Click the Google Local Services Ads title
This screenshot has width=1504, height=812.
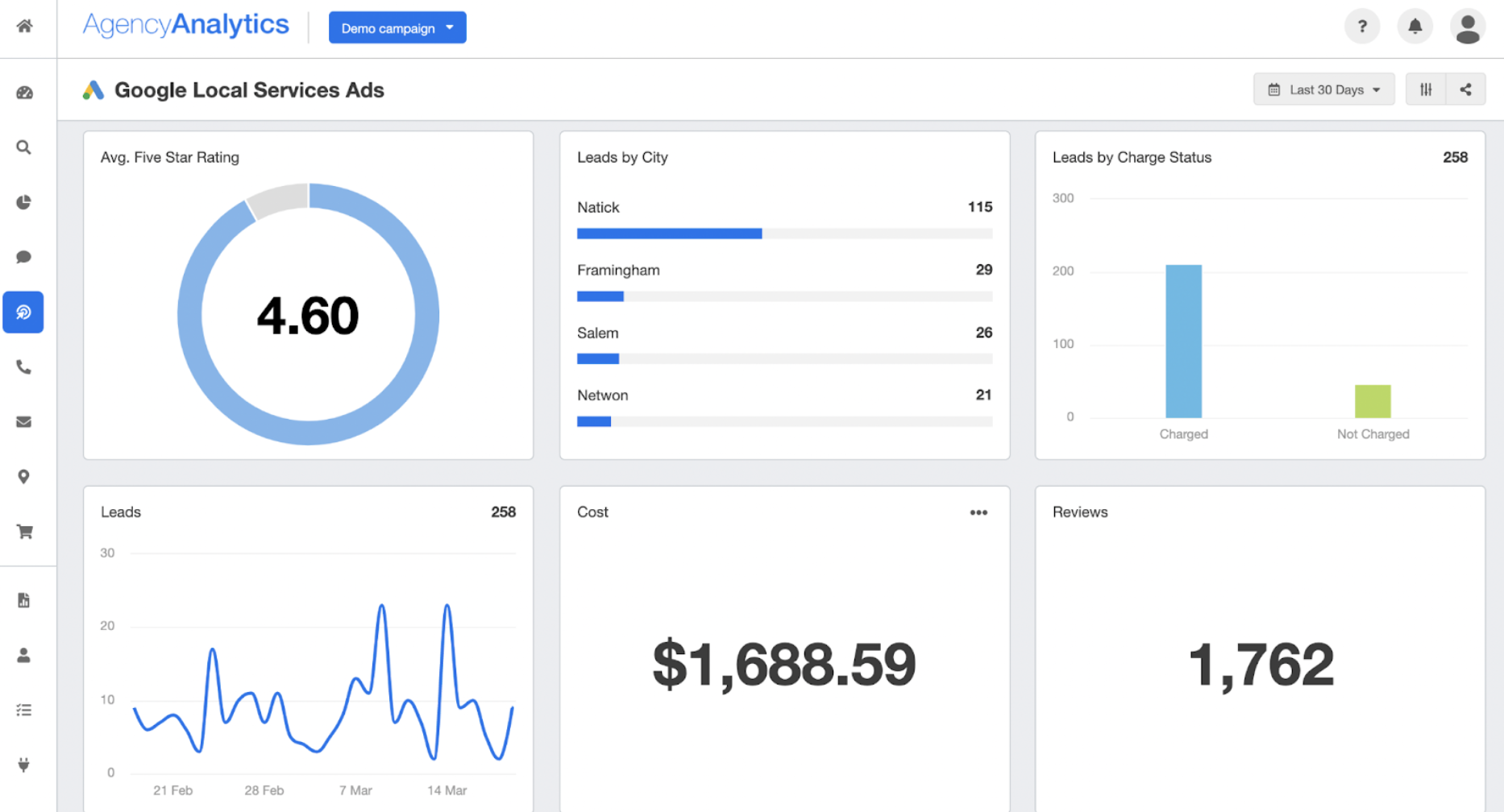tap(249, 90)
